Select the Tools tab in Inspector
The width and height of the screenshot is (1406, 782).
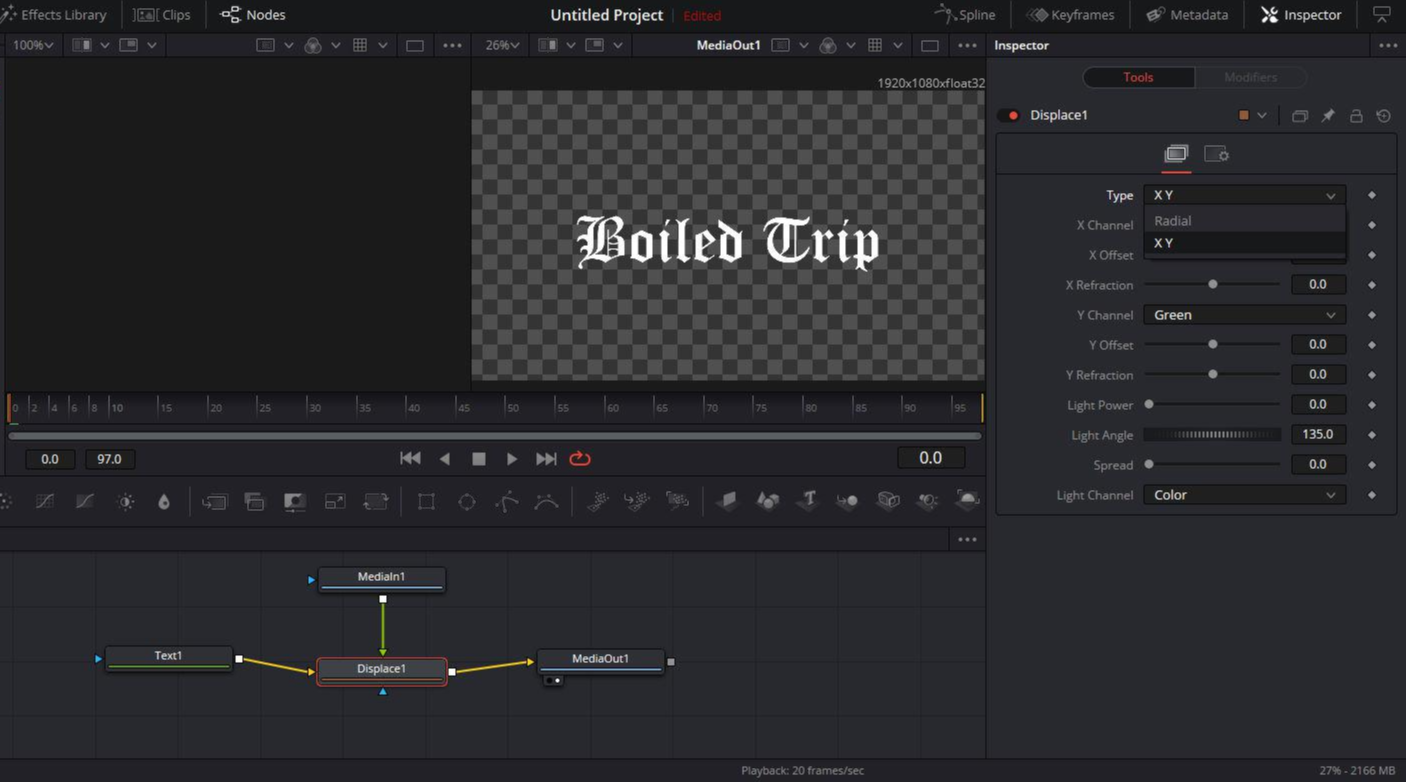(x=1138, y=77)
